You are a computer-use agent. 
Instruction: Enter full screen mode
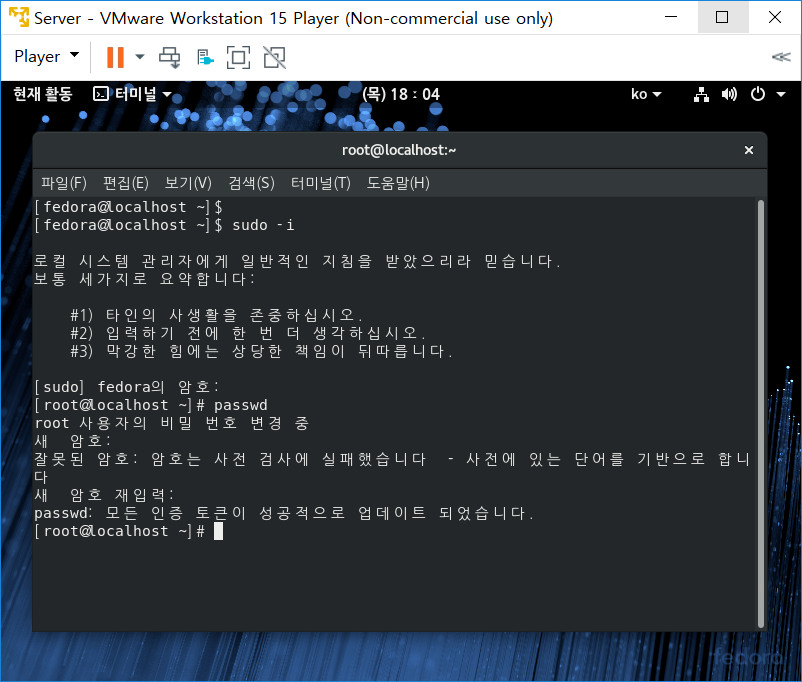[238, 57]
